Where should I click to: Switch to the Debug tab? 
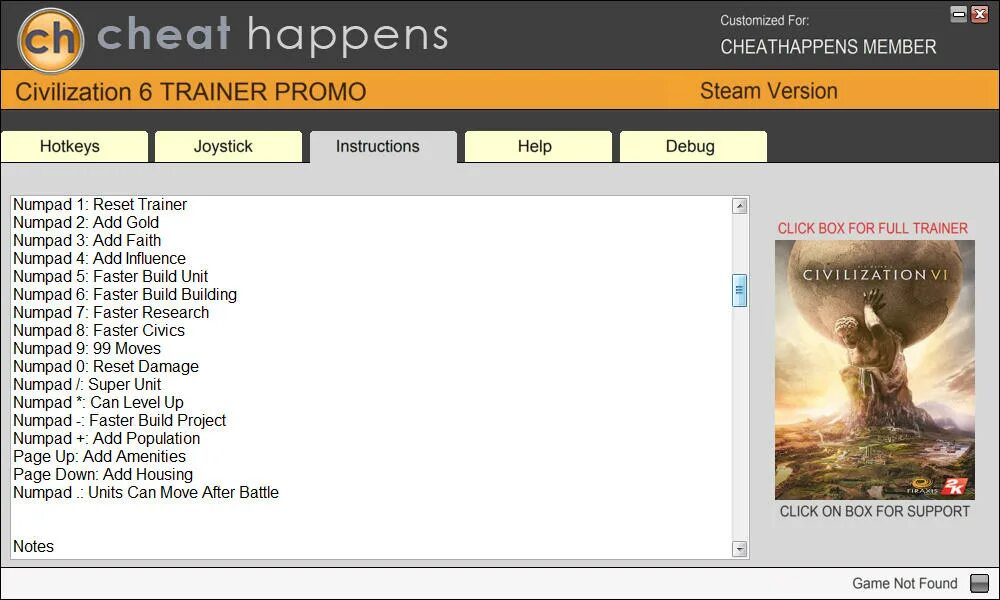tap(693, 147)
